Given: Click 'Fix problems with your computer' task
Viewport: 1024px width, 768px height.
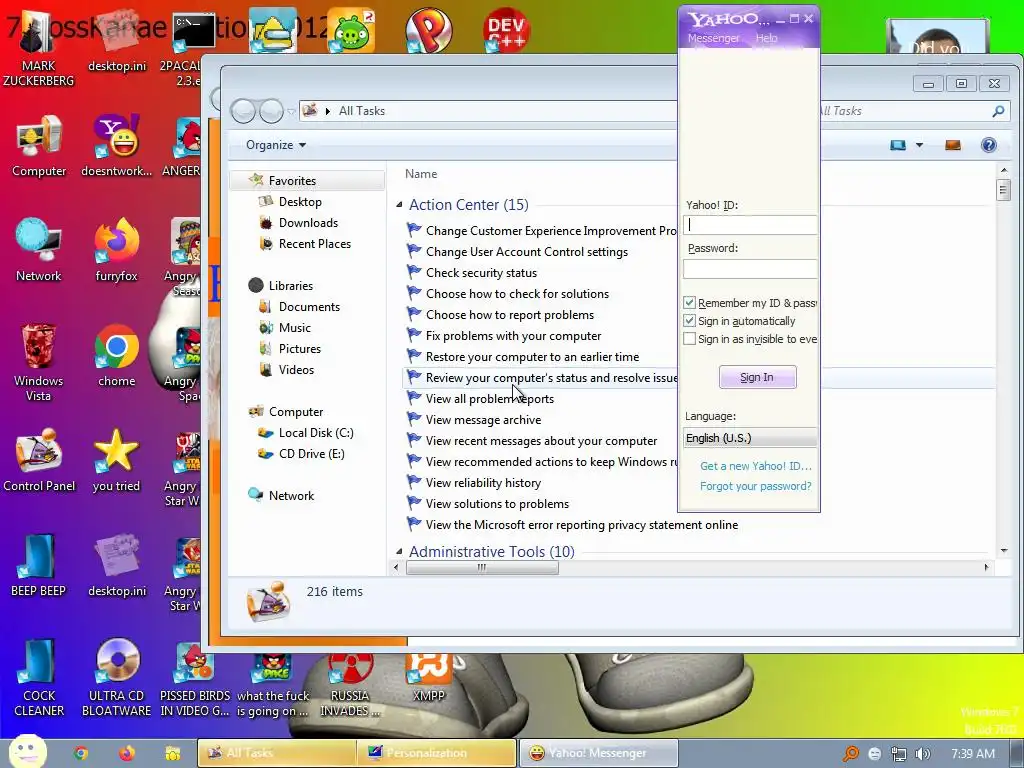Looking at the screenshot, I should 513,336.
